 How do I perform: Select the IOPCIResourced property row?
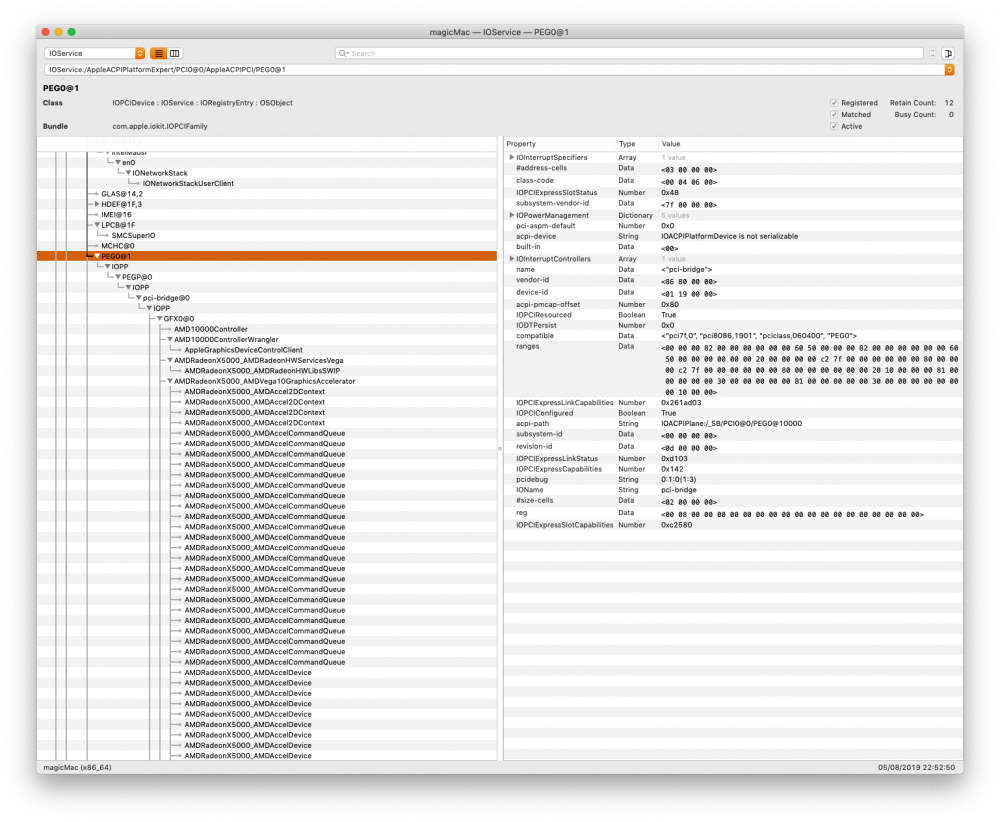coord(733,315)
